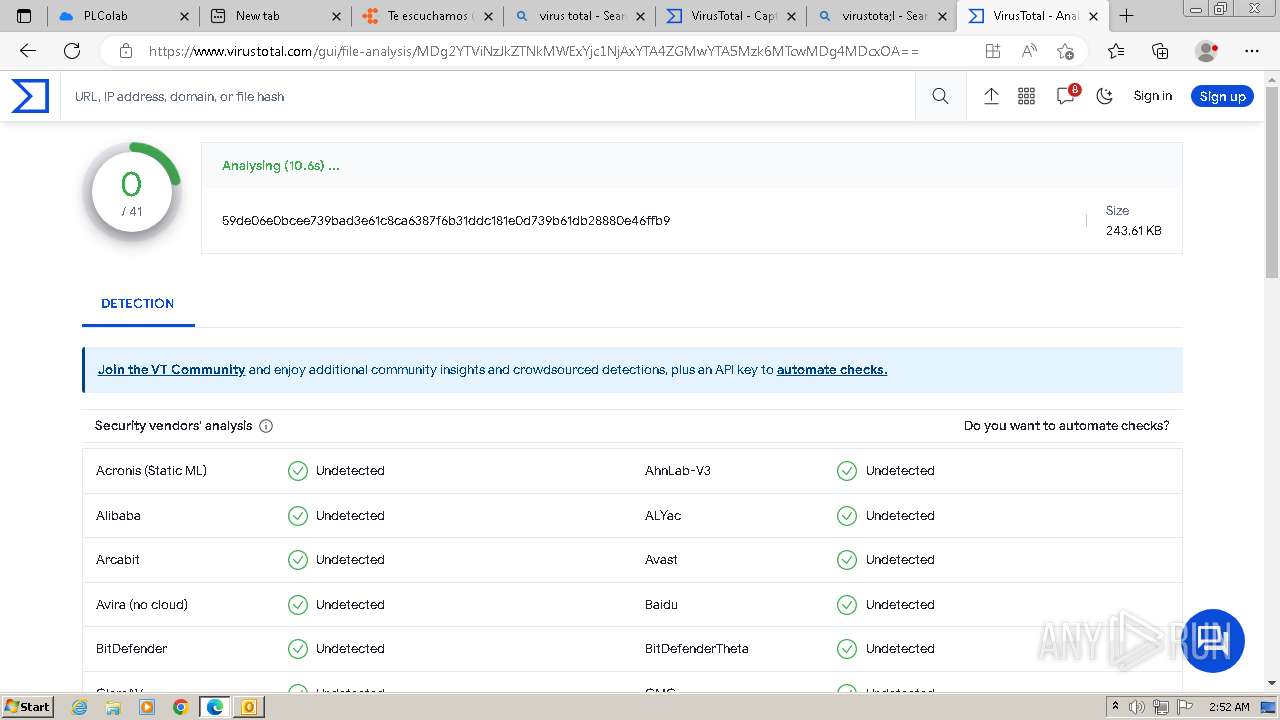Open the apps grid icon
Viewport: 1280px width, 720px height.
click(x=1026, y=96)
